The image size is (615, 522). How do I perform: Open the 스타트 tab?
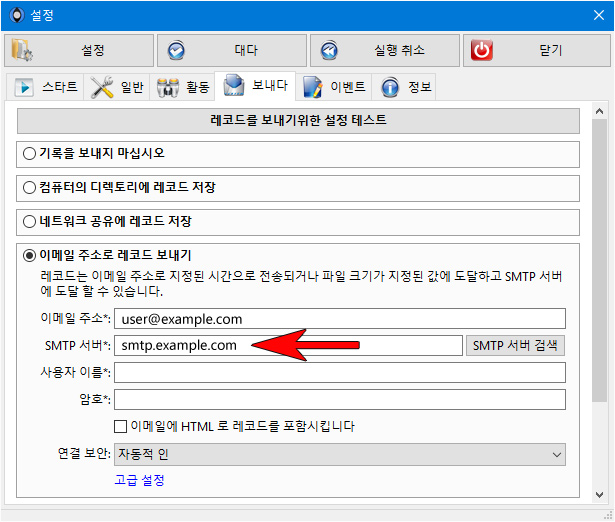(45, 87)
